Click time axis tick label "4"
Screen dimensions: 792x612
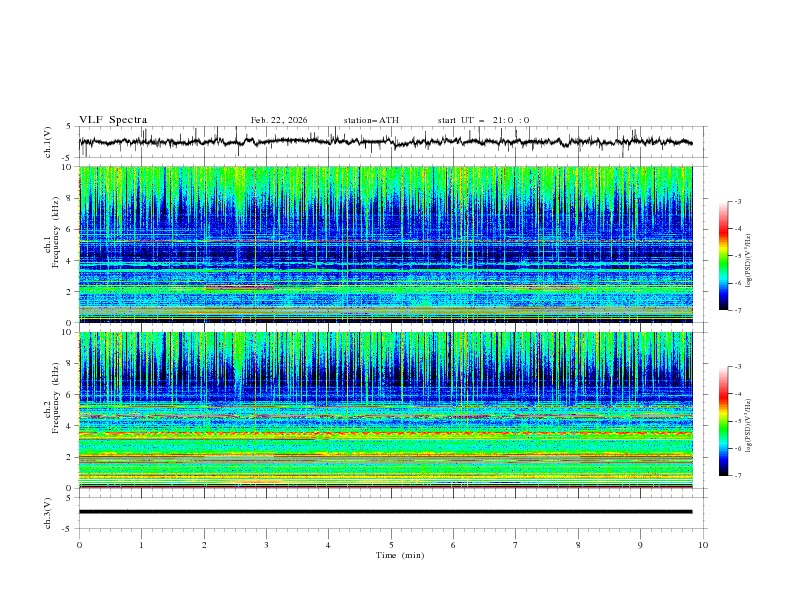coord(328,545)
